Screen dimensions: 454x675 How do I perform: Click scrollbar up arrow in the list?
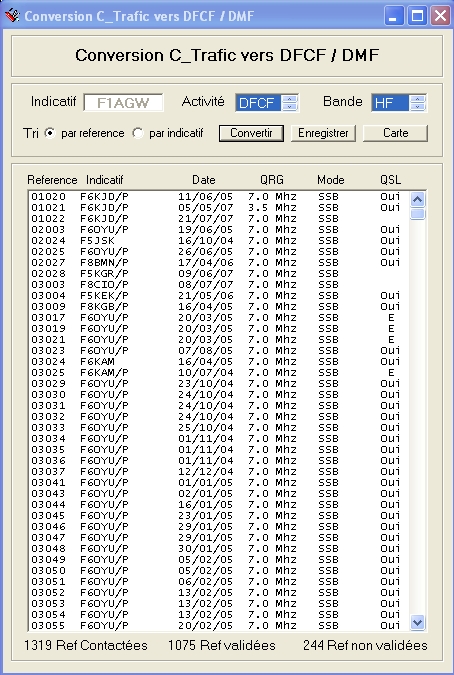[417, 199]
